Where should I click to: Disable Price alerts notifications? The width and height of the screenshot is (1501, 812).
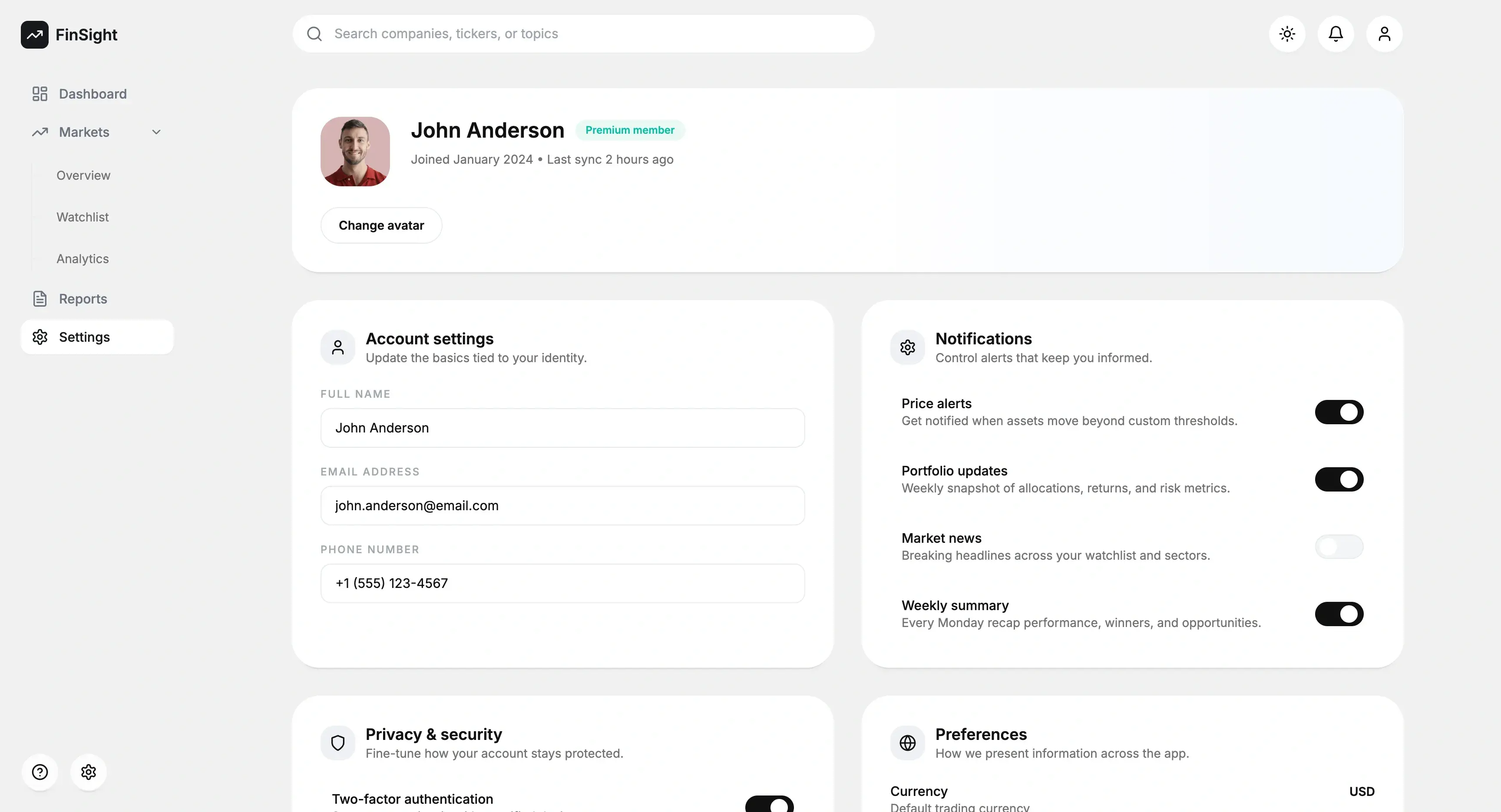1339,412
